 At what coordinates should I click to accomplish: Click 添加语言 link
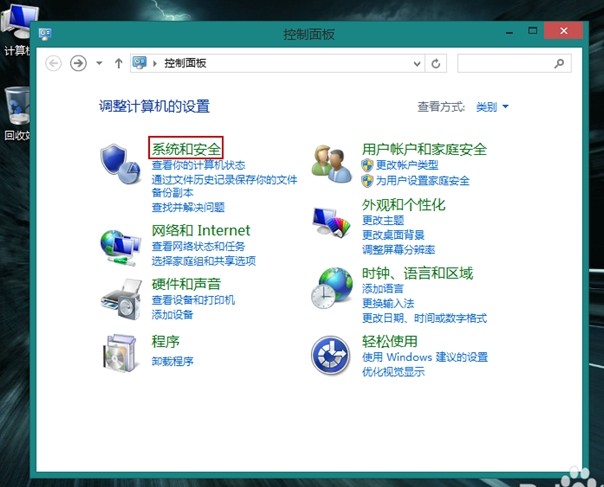click(383, 289)
